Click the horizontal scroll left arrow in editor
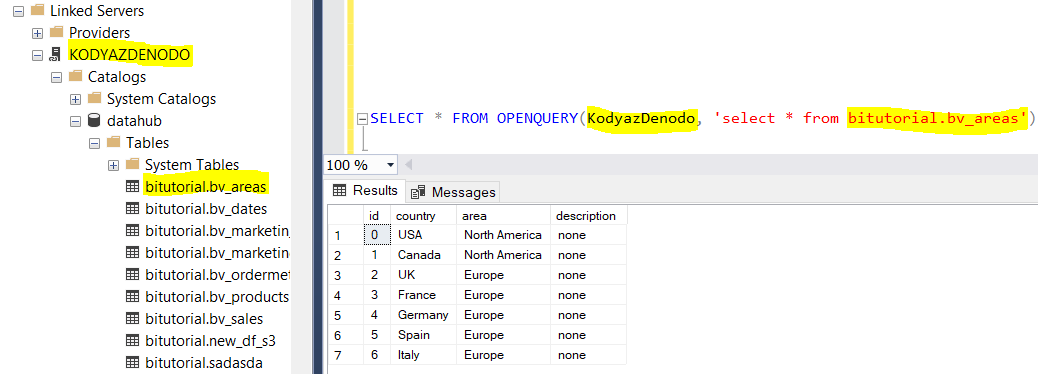The image size is (1038, 374). tap(408, 164)
